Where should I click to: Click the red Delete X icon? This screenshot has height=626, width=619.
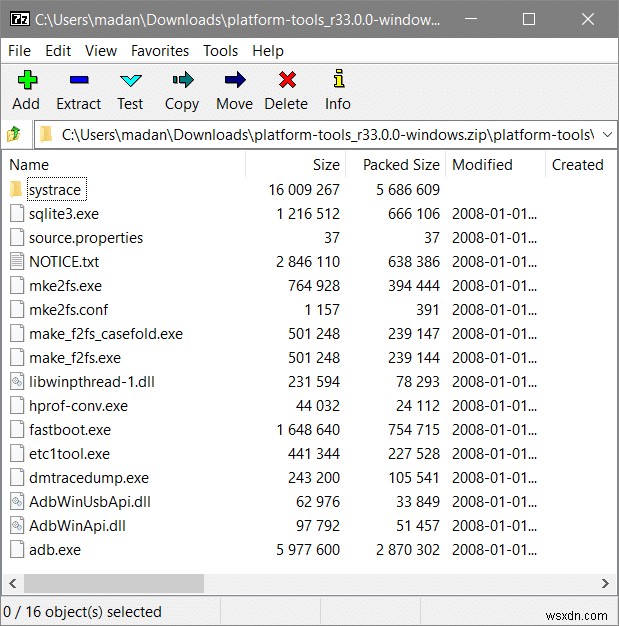tap(287, 80)
